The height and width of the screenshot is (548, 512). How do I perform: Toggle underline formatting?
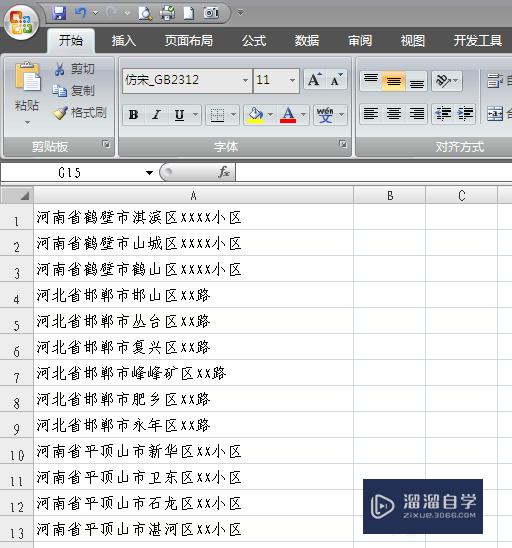179,115
